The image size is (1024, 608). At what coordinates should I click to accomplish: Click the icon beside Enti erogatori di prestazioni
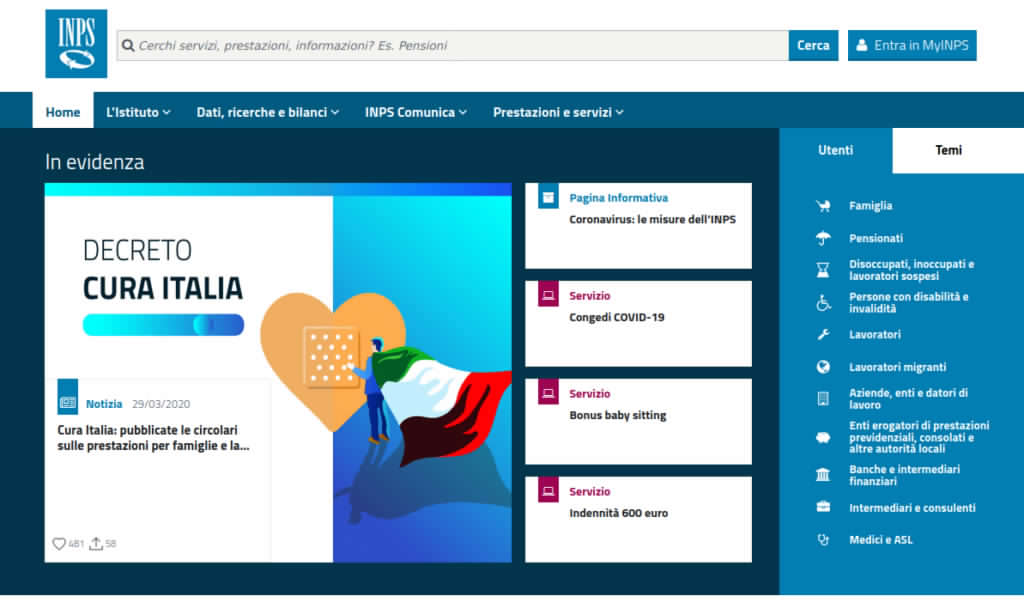[x=823, y=437]
